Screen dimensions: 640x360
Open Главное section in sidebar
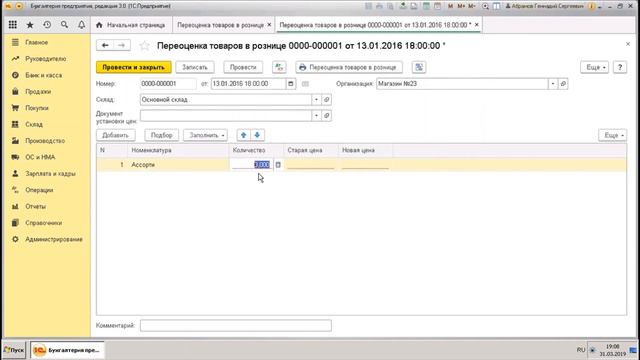coord(36,42)
